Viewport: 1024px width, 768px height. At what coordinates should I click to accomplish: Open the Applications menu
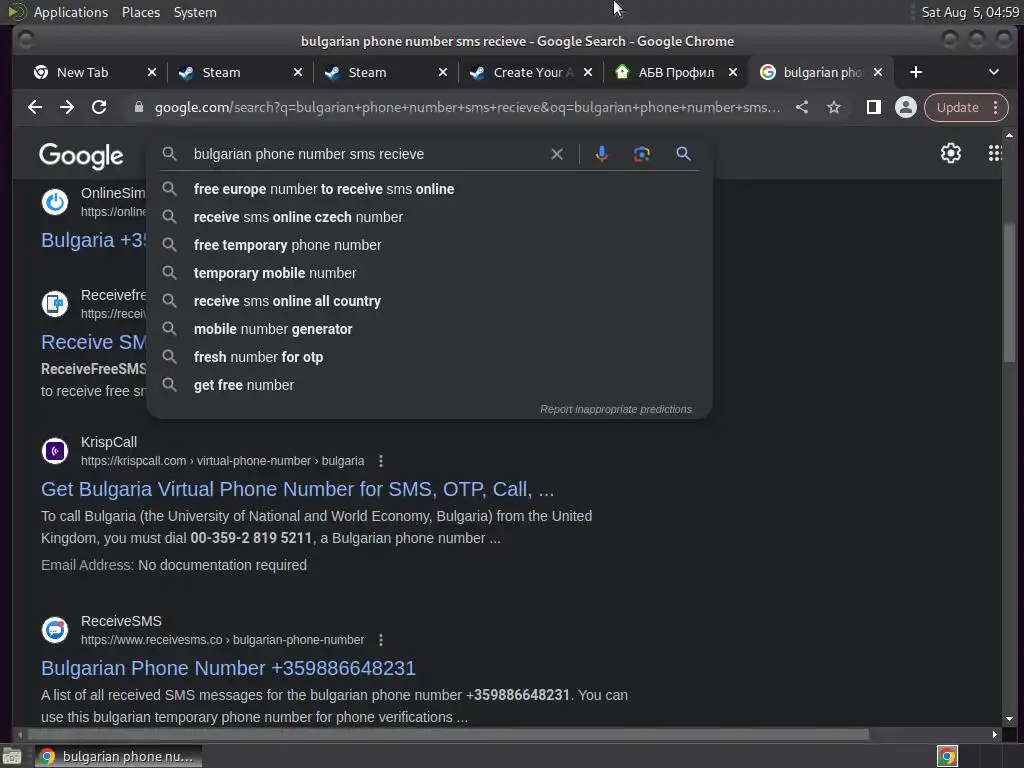[x=71, y=12]
